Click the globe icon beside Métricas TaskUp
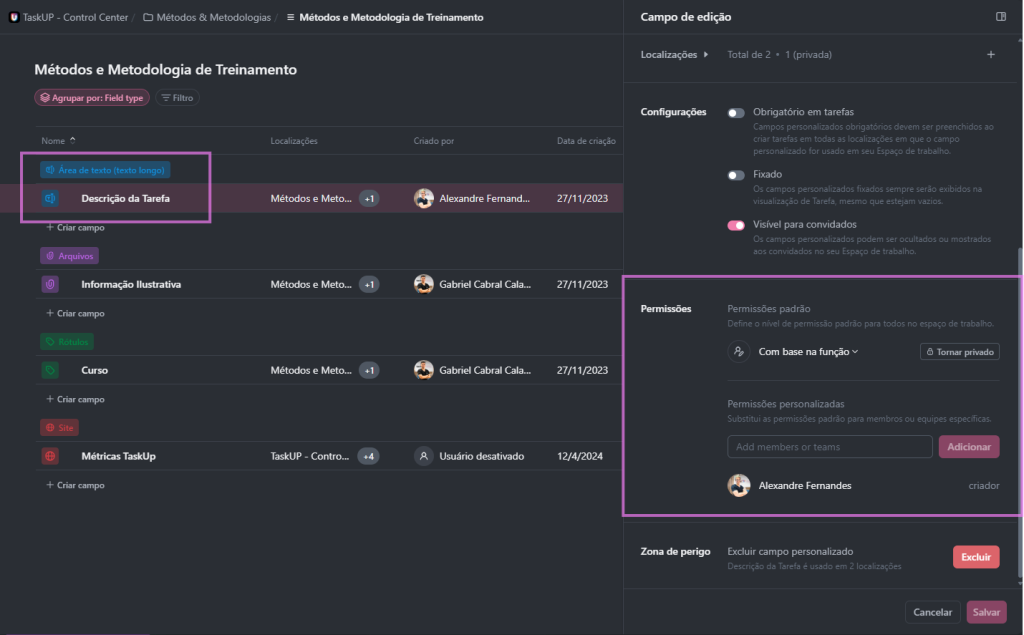The width and height of the screenshot is (1024, 635). click(49, 457)
